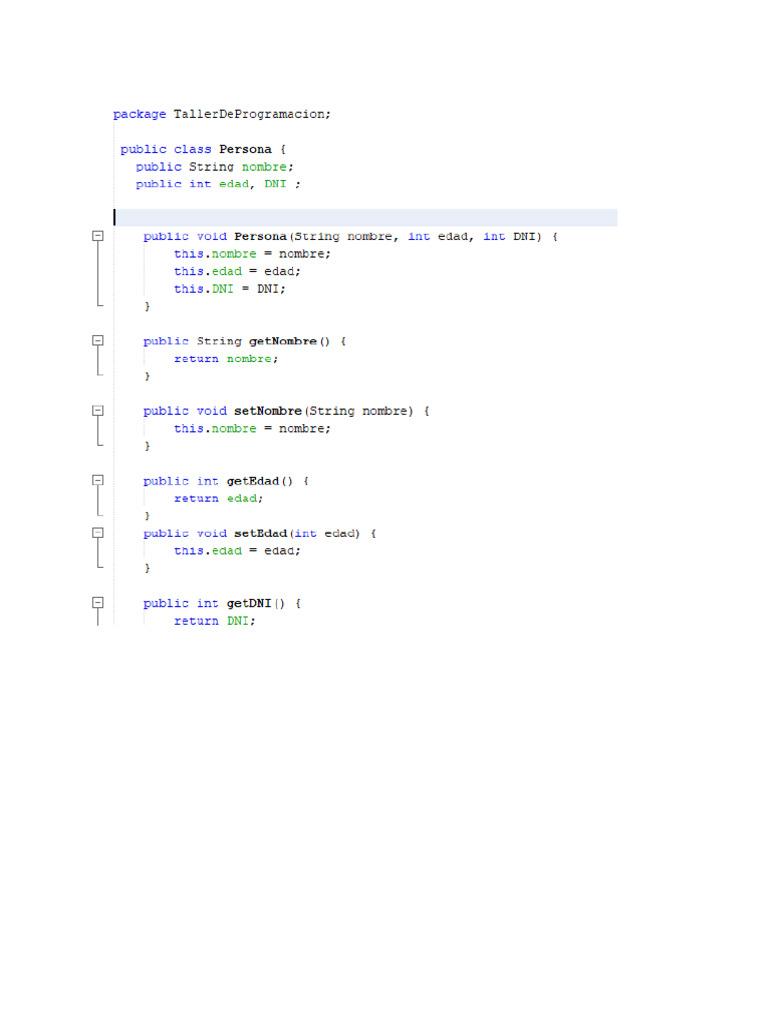Click 'this.edad = edad;' inside setEdad
768x1024 pixels.
237,551
